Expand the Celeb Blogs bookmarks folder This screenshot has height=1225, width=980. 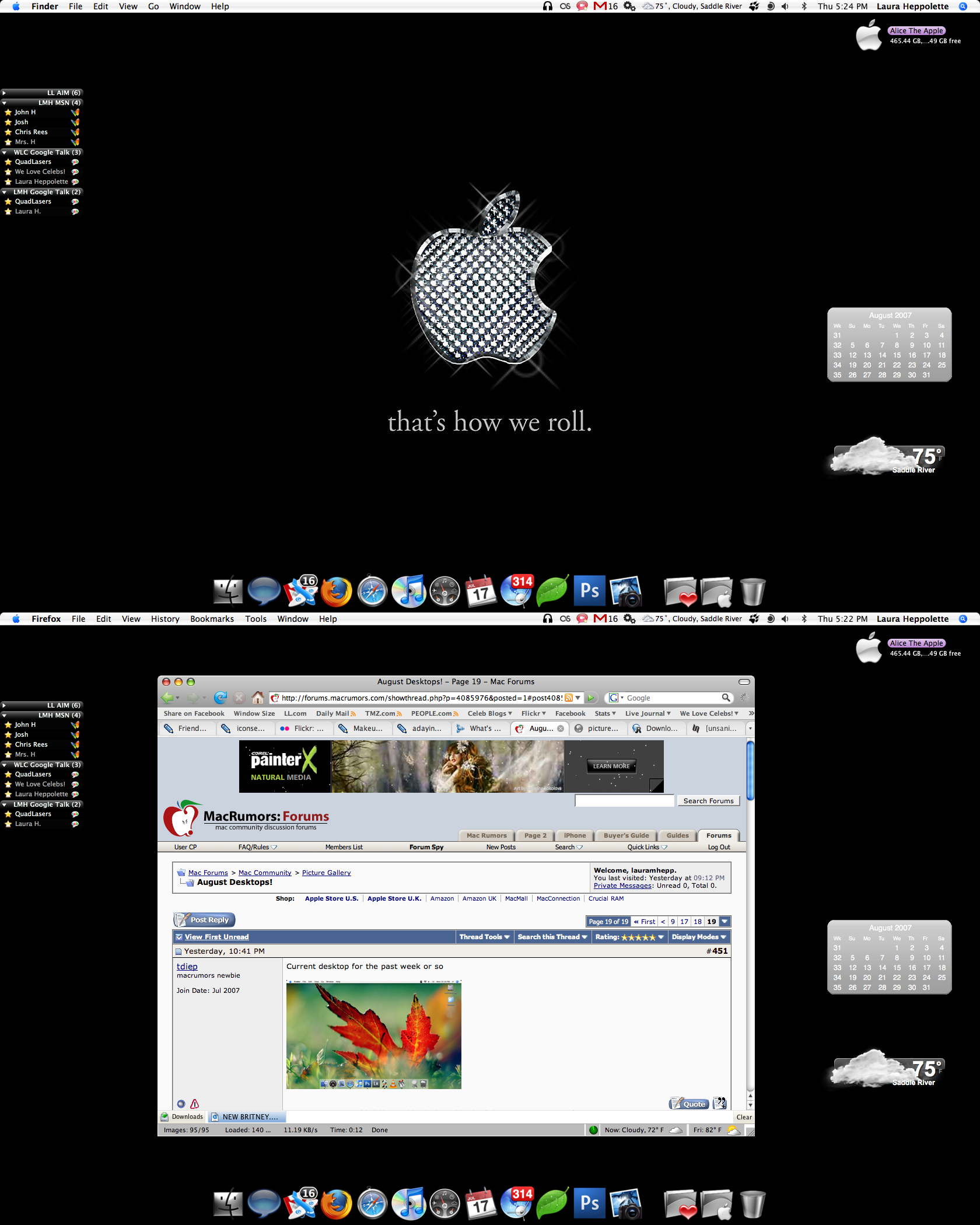coord(489,713)
